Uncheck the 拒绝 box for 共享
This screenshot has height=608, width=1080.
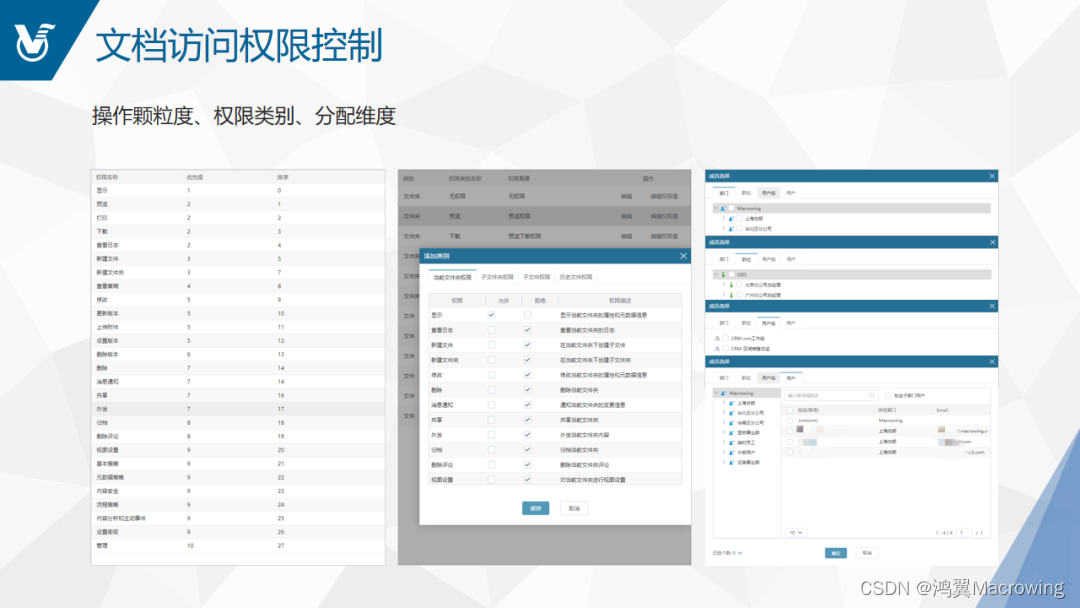tap(528, 420)
